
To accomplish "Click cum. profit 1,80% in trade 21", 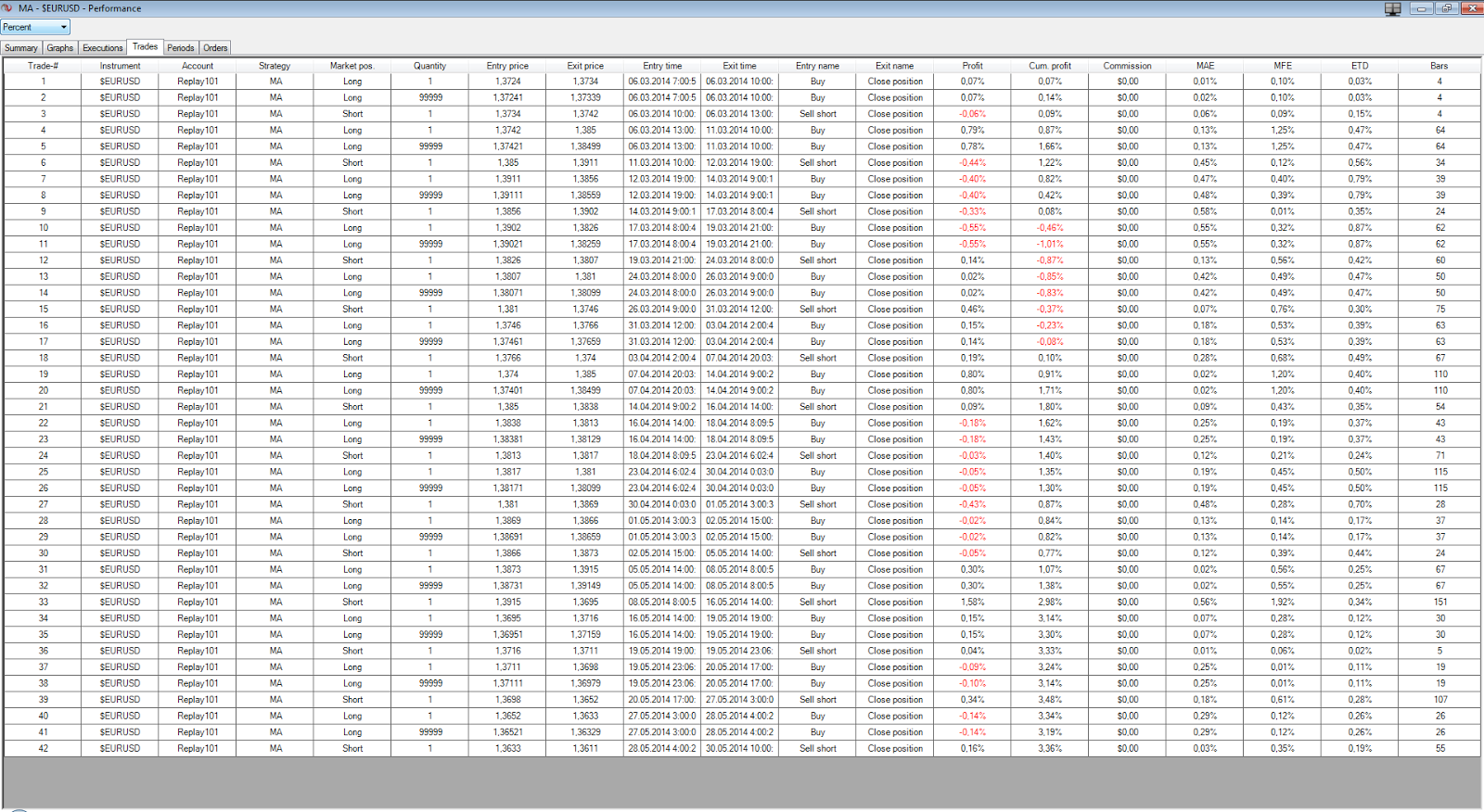I will [1050, 407].
